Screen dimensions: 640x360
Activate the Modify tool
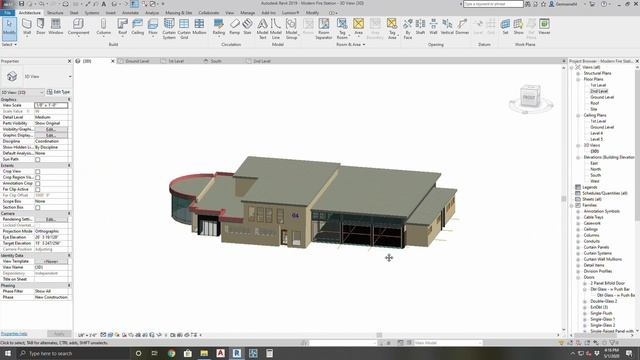click(9, 28)
